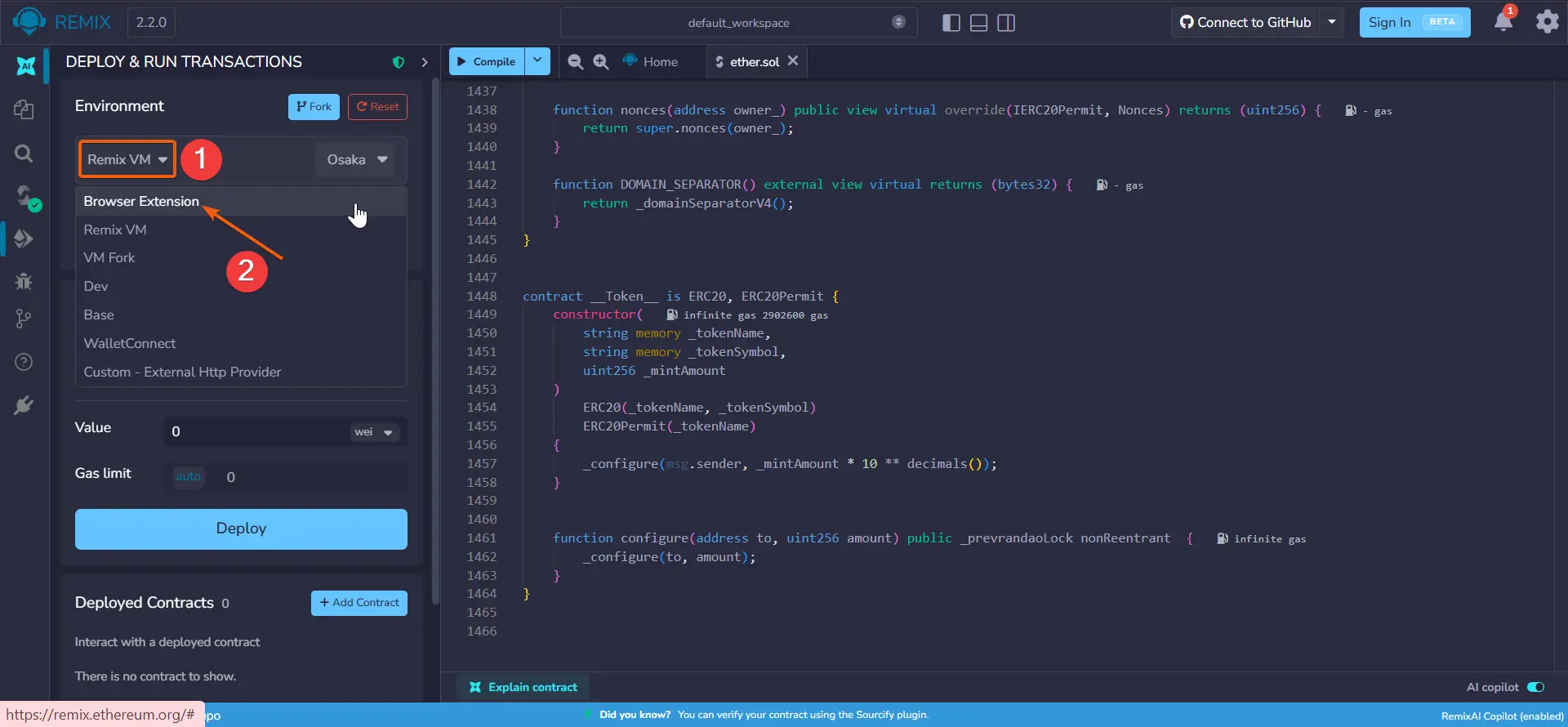Toggle the left side panel layout icon

click(x=951, y=23)
